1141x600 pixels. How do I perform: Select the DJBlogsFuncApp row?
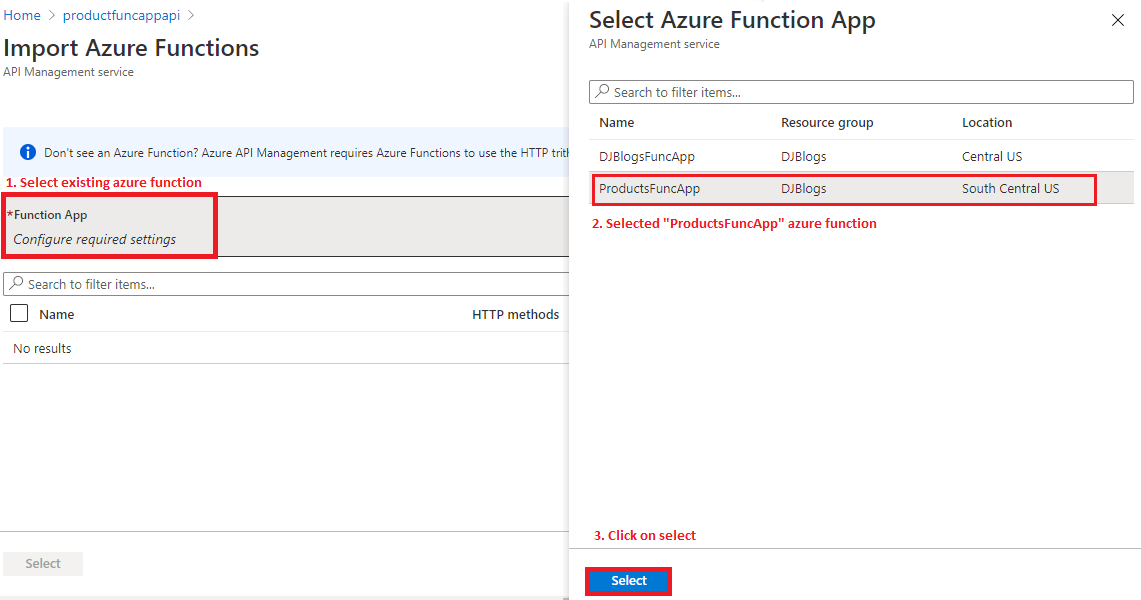click(861, 156)
